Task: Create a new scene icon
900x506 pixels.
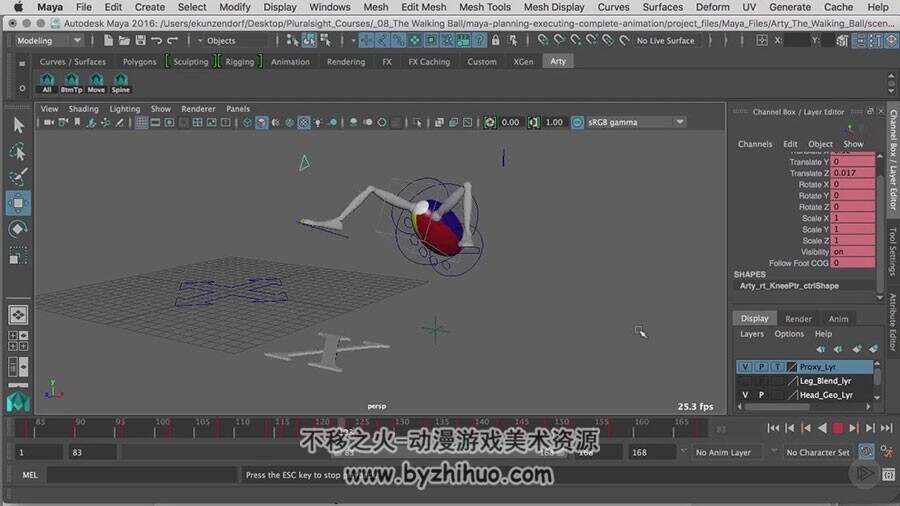Action: click(x=108, y=41)
